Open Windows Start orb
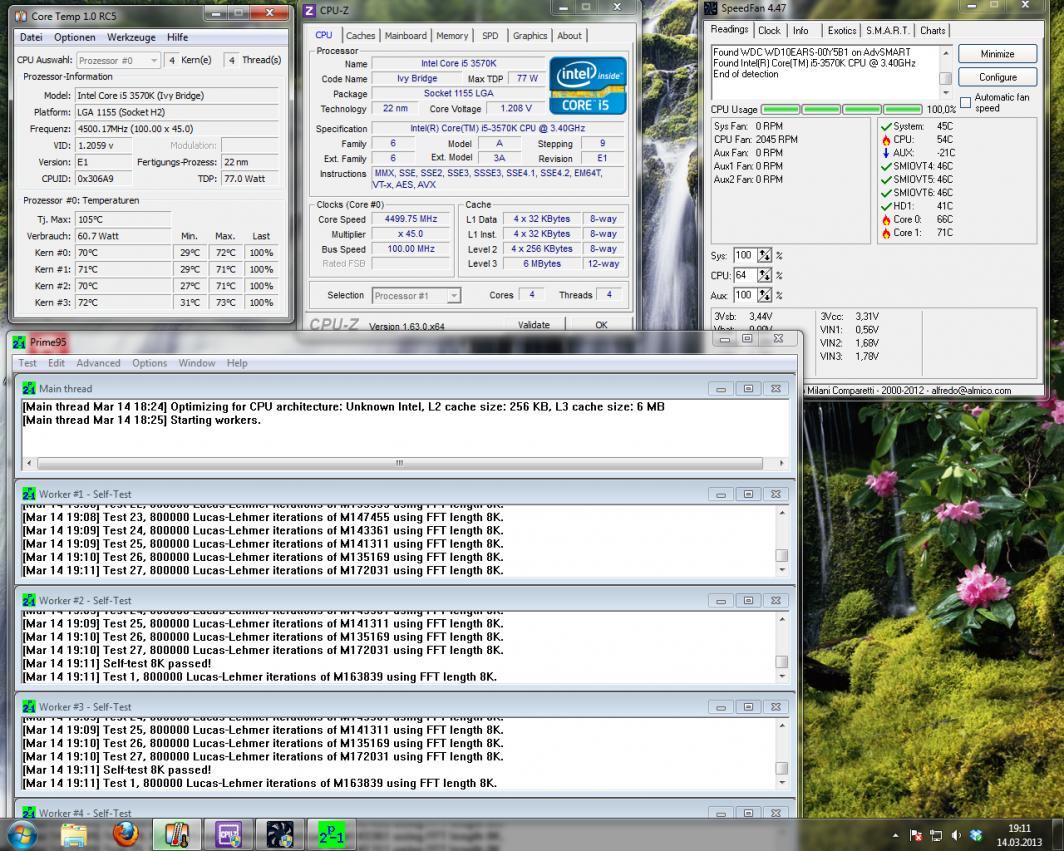Image resolution: width=1064 pixels, height=851 pixels. click(x=22, y=835)
